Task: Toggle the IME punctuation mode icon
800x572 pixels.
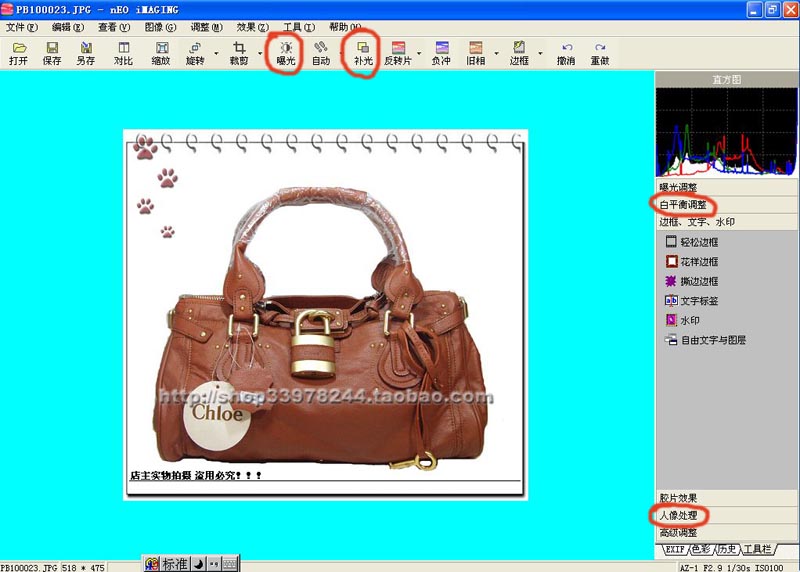Action: point(214,564)
